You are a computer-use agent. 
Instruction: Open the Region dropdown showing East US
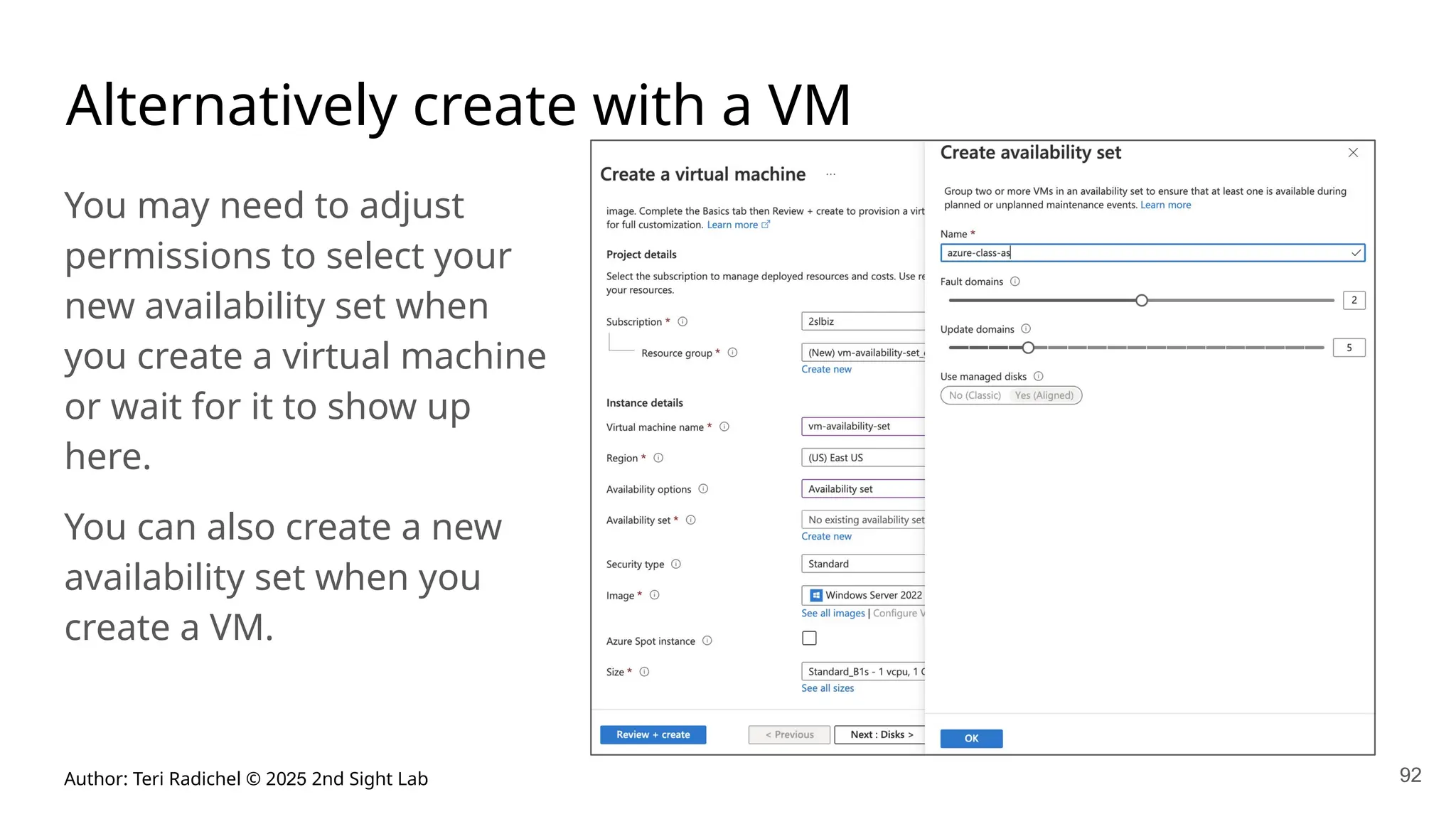point(863,458)
